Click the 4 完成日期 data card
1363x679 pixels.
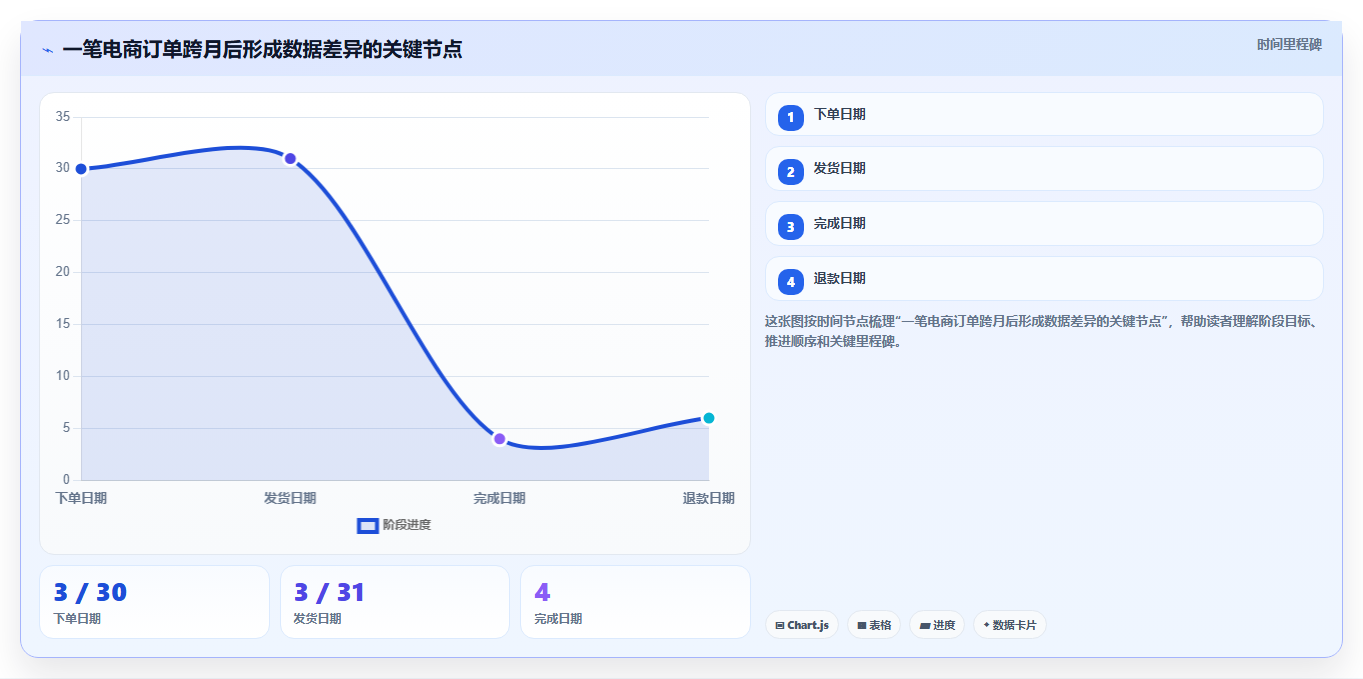coord(635,602)
